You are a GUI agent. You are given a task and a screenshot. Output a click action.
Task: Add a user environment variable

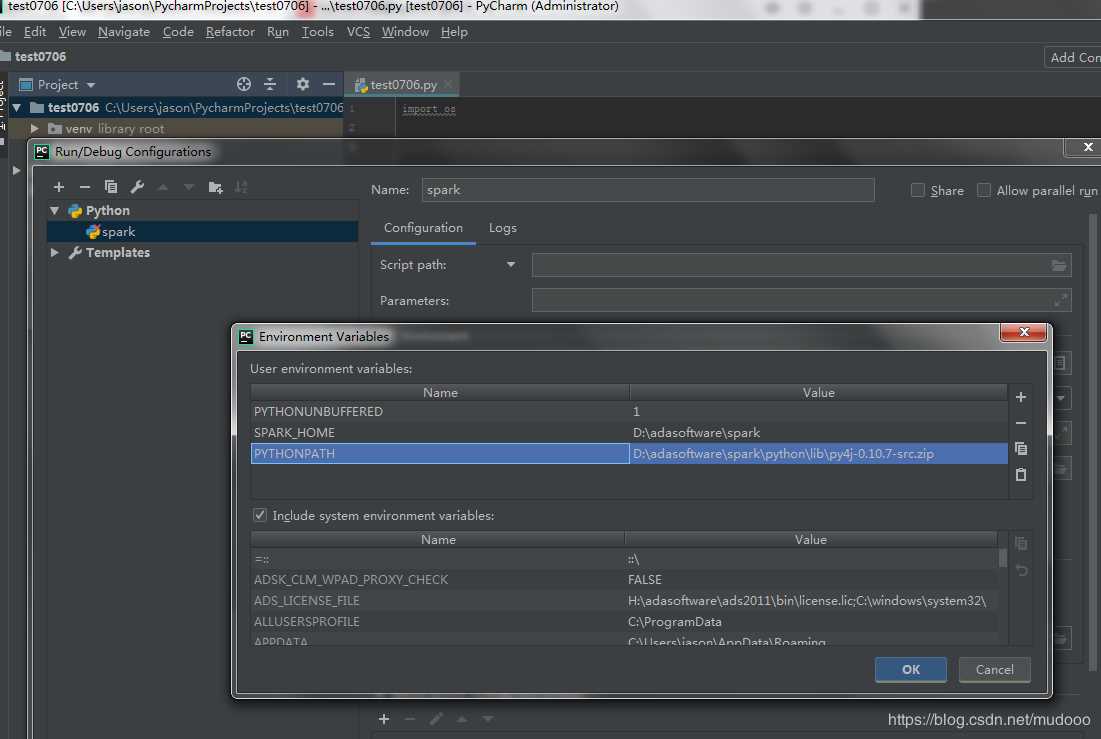pyautogui.click(x=1021, y=397)
